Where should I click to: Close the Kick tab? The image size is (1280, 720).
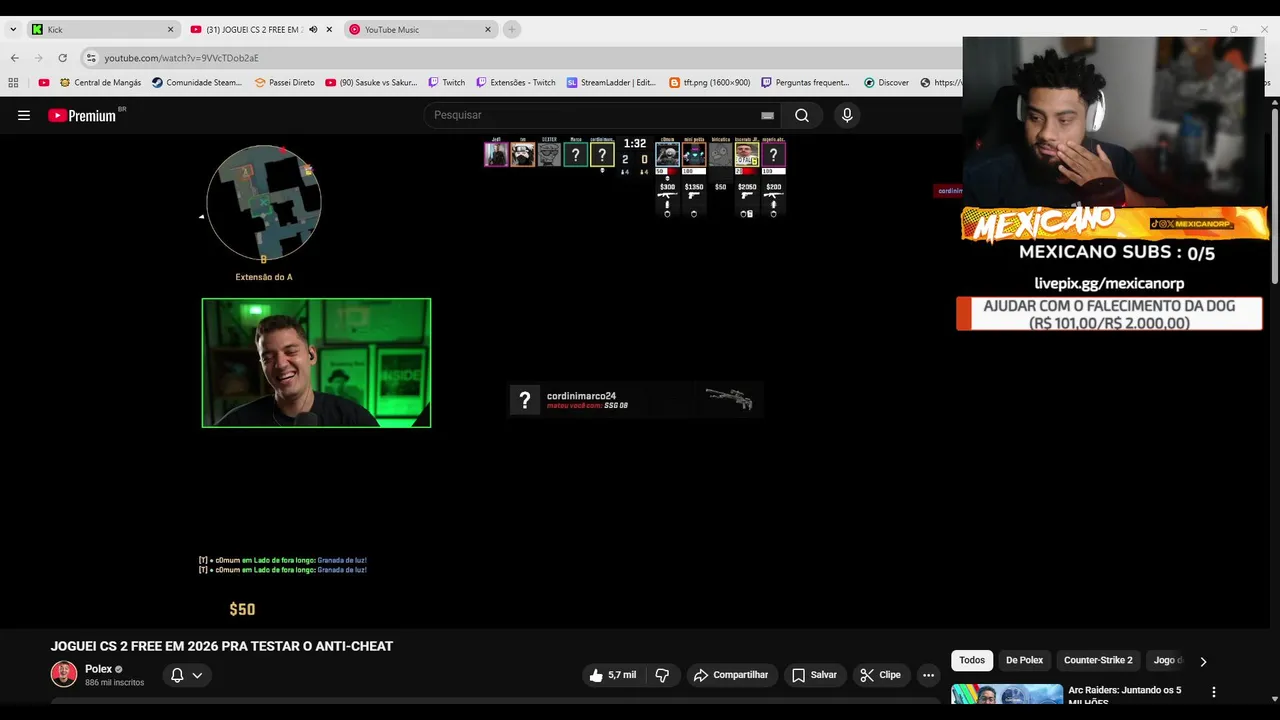[170, 29]
